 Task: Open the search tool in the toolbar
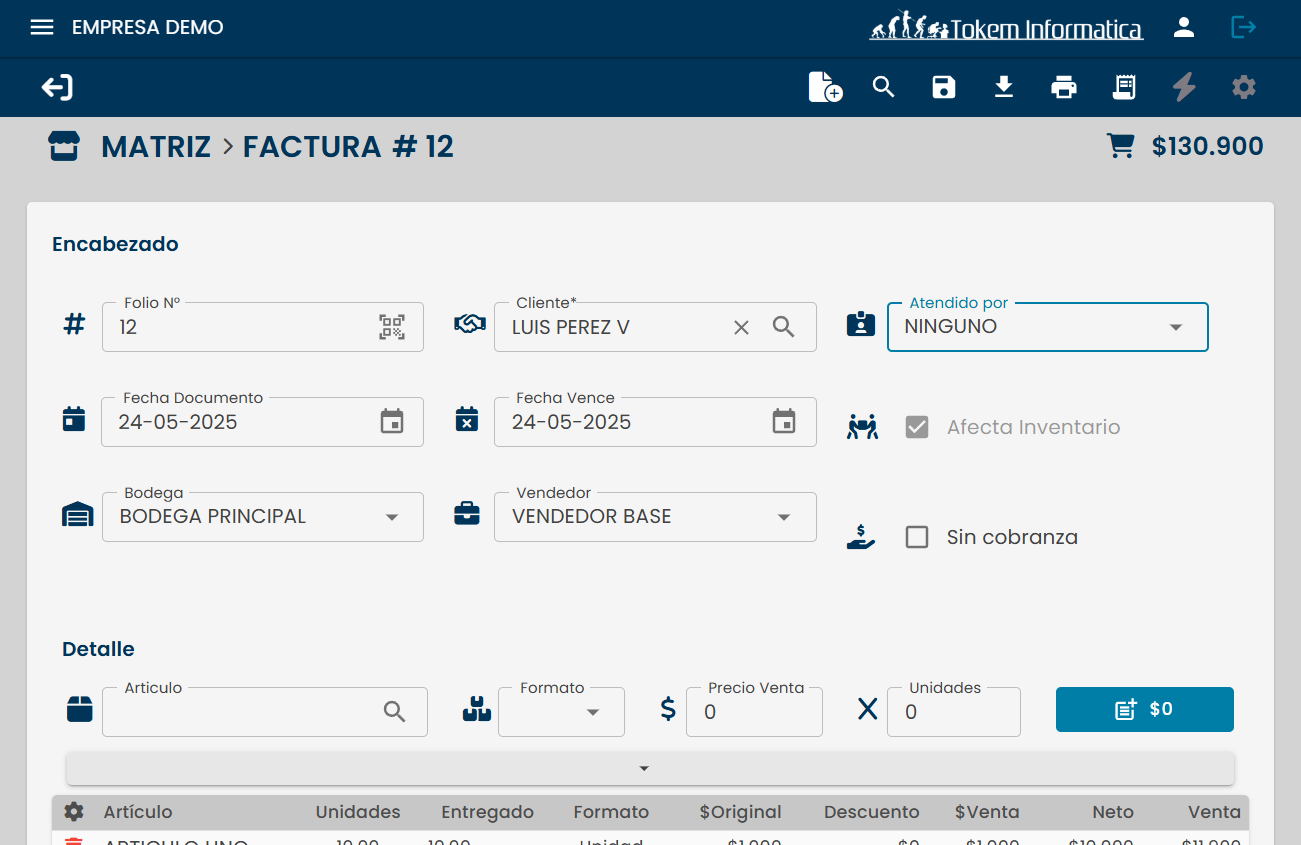(884, 87)
